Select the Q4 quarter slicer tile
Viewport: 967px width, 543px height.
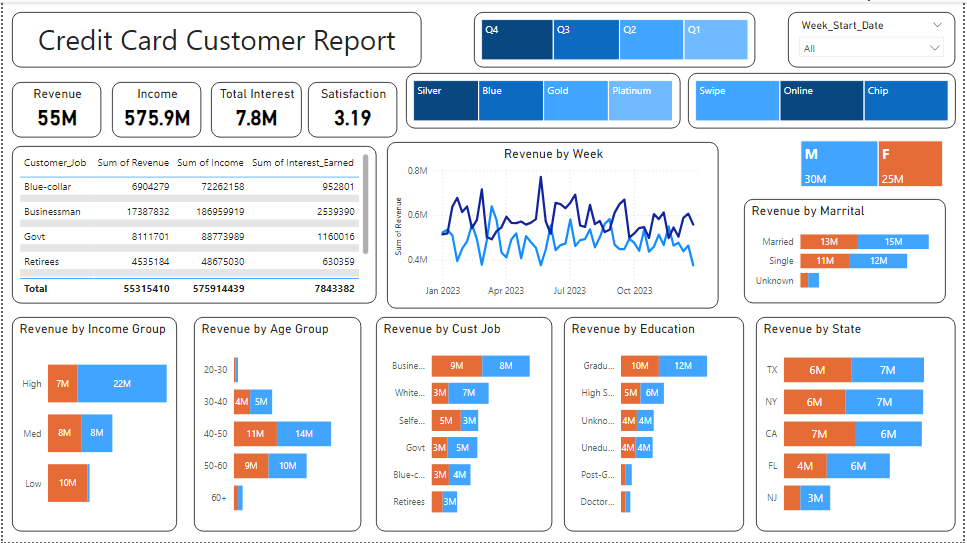[517, 40]
